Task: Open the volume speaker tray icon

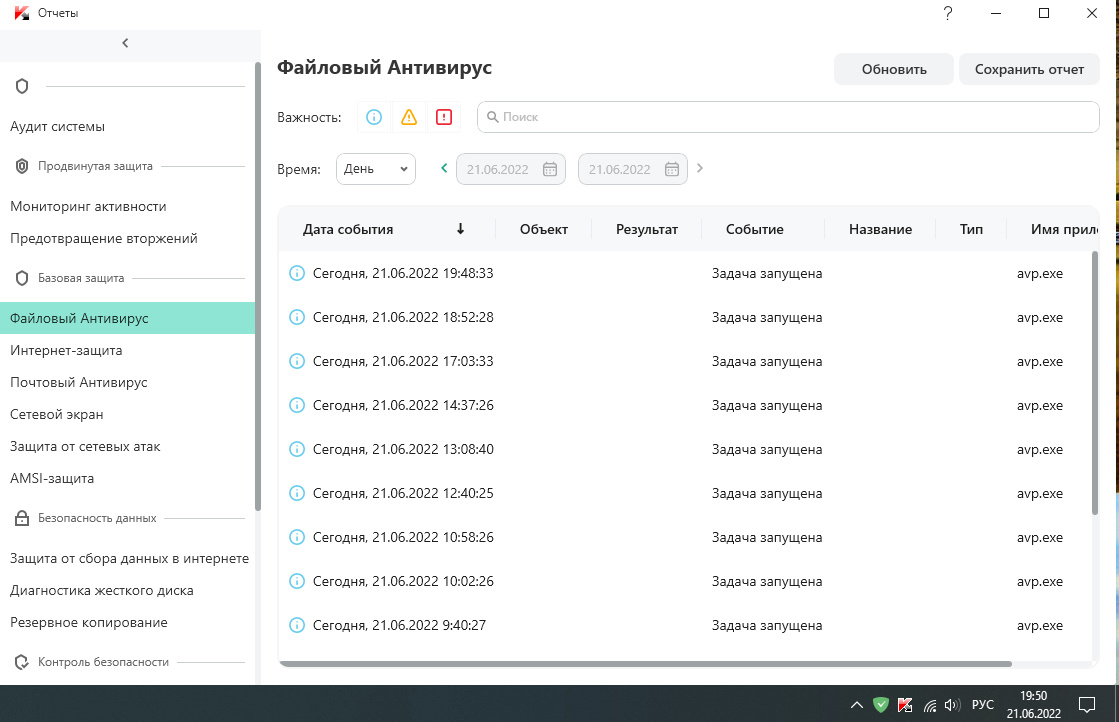Action: pos(952,706)
